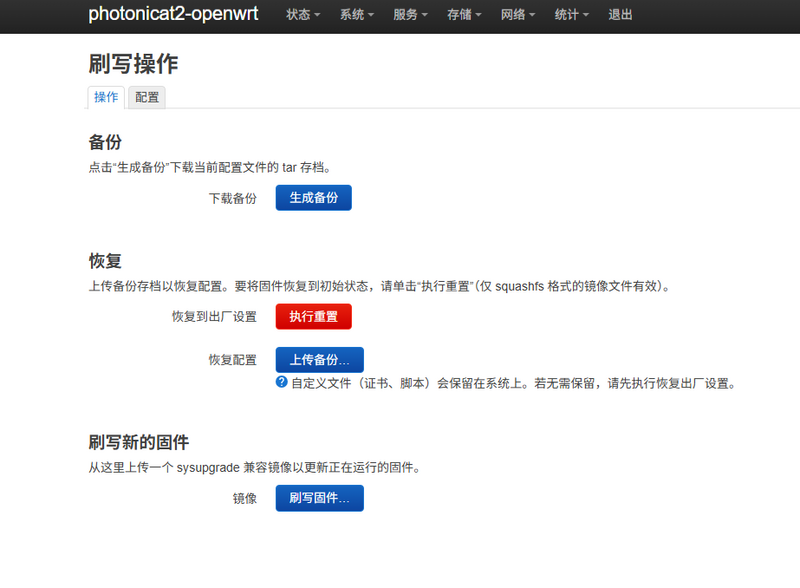Click the 恢复到出厂设置 label
This screenshot has width=800, height=588.
tap(214, 316)
